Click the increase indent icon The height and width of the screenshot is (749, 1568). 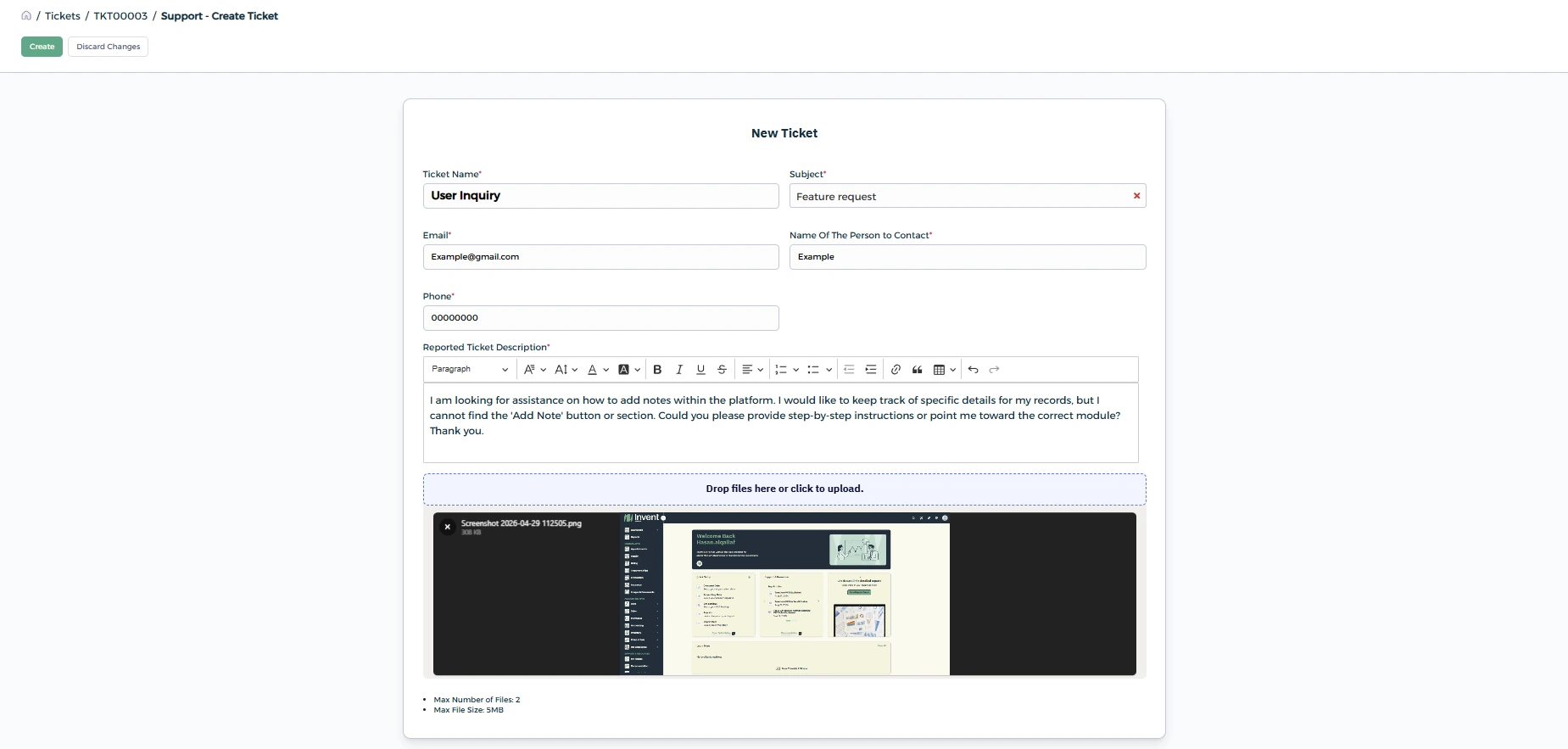click(x=871, y=370)
